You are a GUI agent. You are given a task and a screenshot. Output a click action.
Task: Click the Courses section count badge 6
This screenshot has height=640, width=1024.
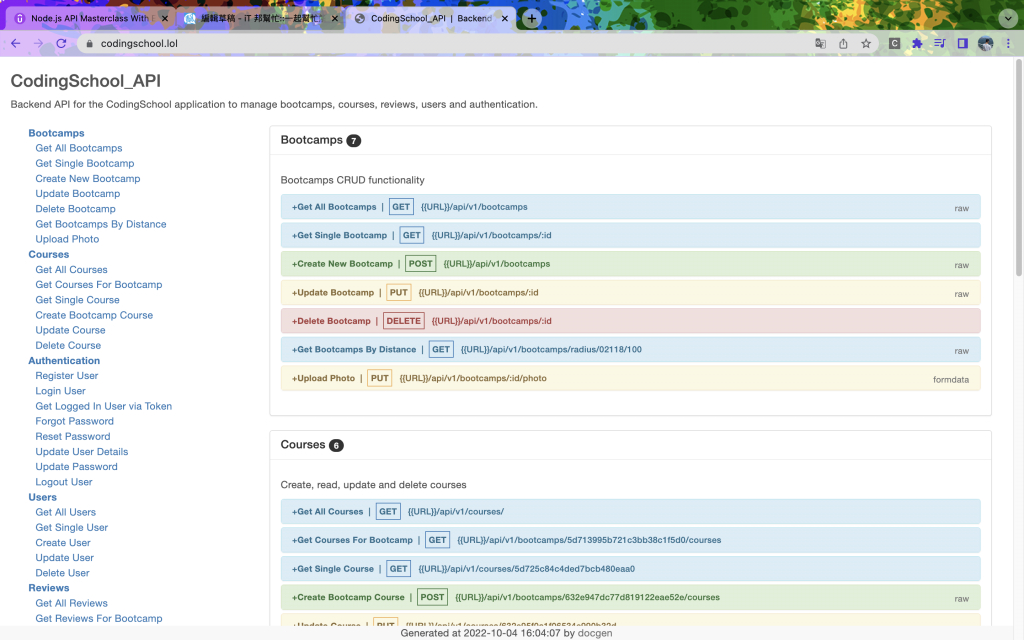coord(336,445)
